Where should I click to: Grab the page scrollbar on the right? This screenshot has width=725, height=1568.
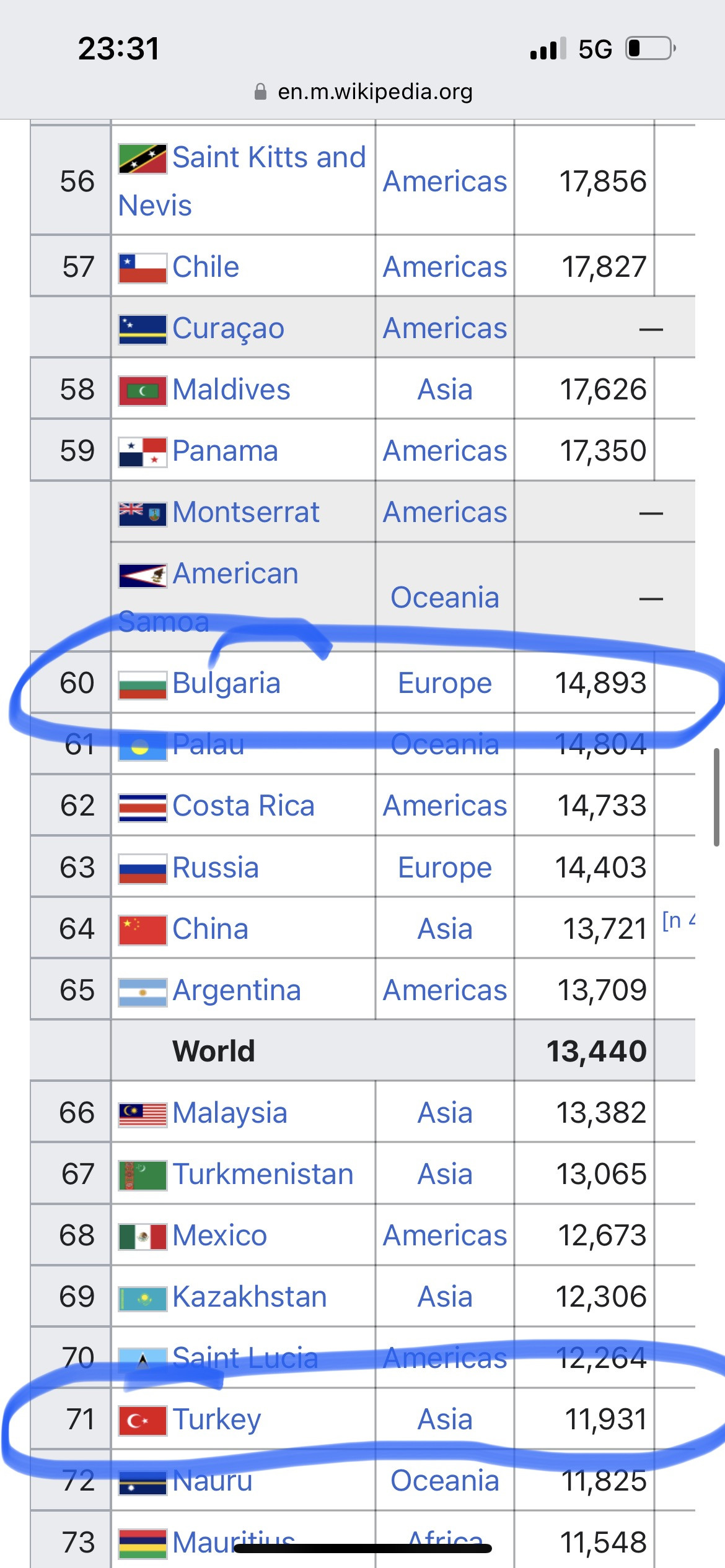(x=716, y=796)
